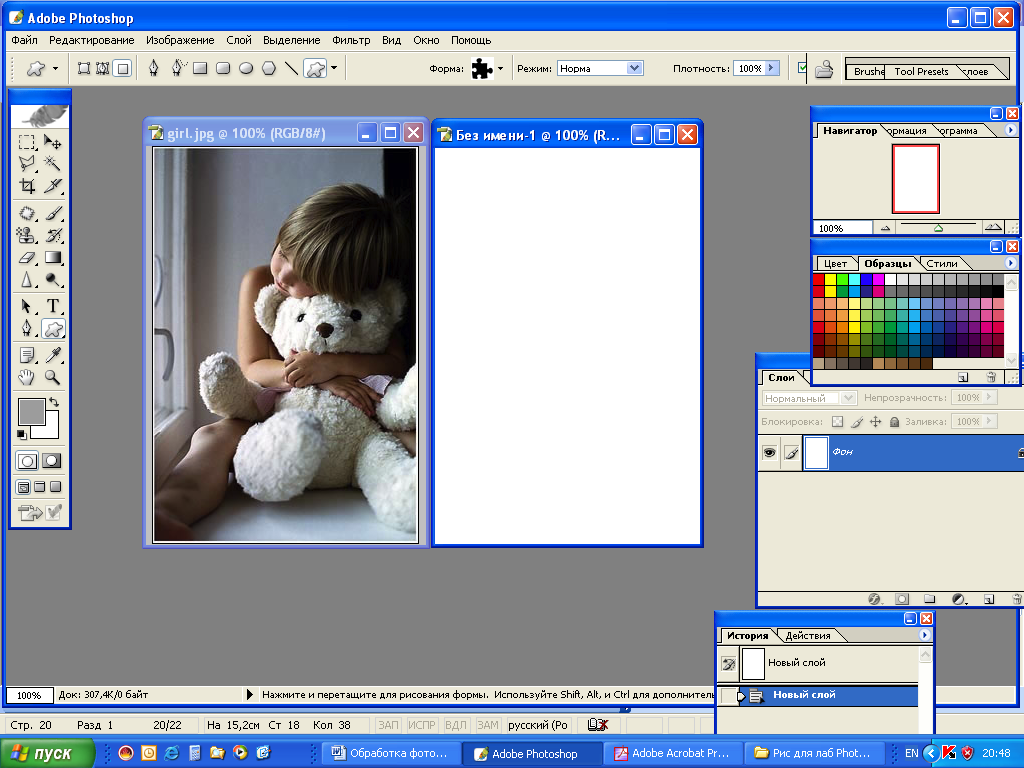Select the Rectangular Marquee tool
The width and height of the screenshot is (1024, 768).
27,142
